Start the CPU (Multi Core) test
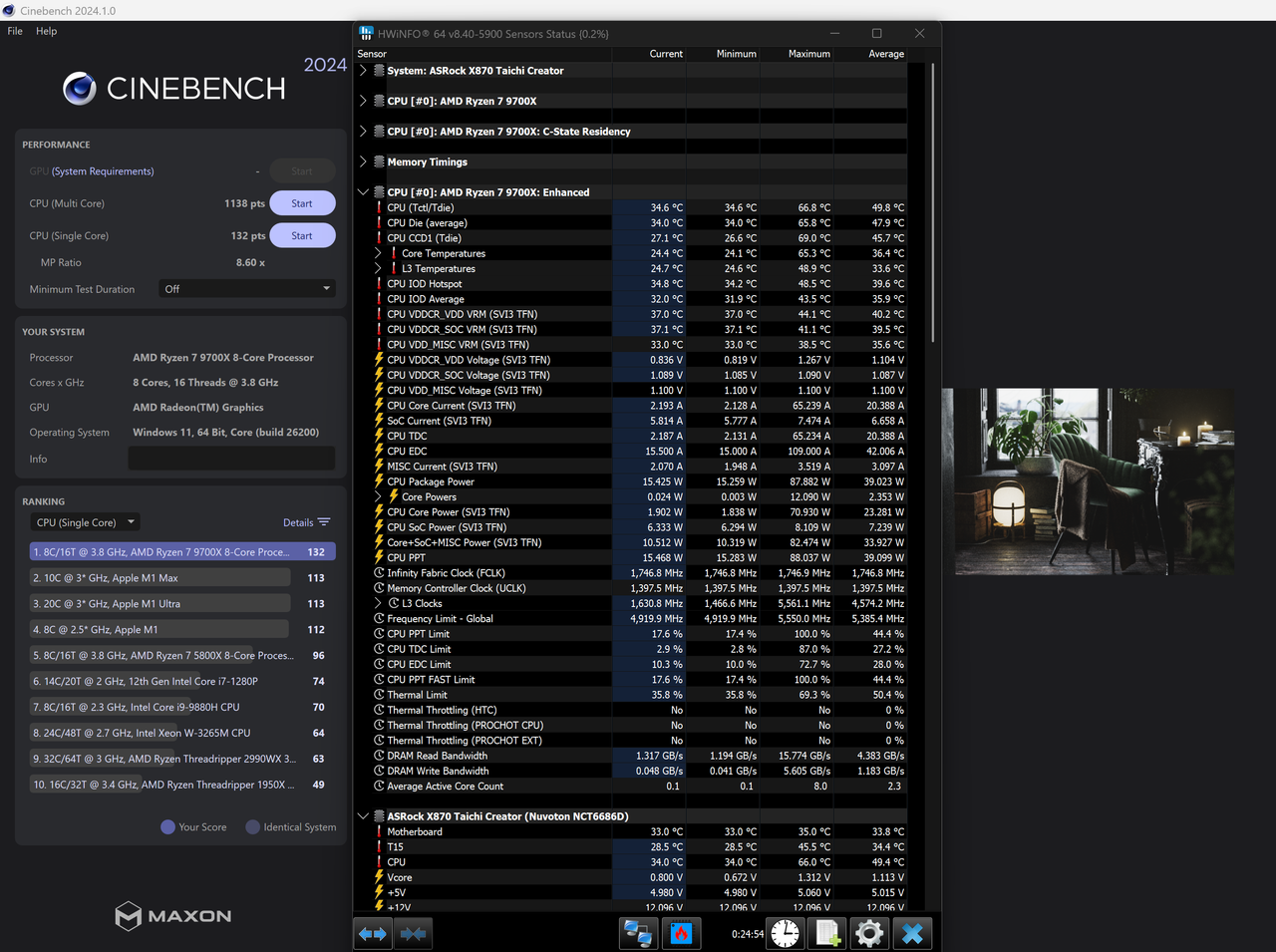This screenshot has height=952, width=1276. point(302,203)
